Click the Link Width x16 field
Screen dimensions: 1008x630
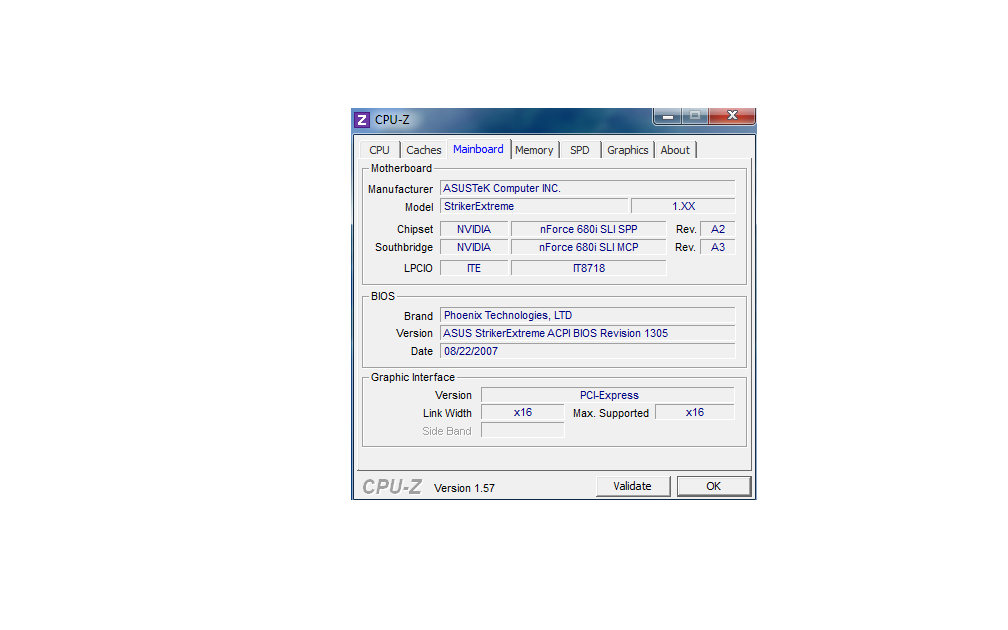pos(523,413)
